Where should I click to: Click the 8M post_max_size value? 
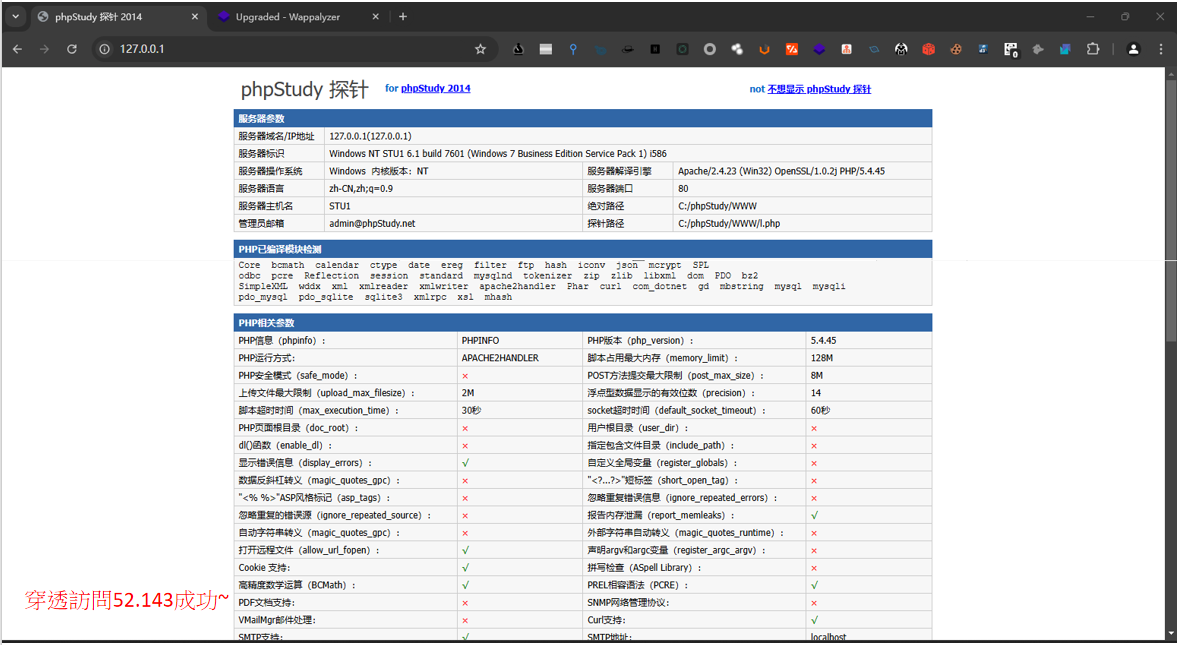click(817, 375)
